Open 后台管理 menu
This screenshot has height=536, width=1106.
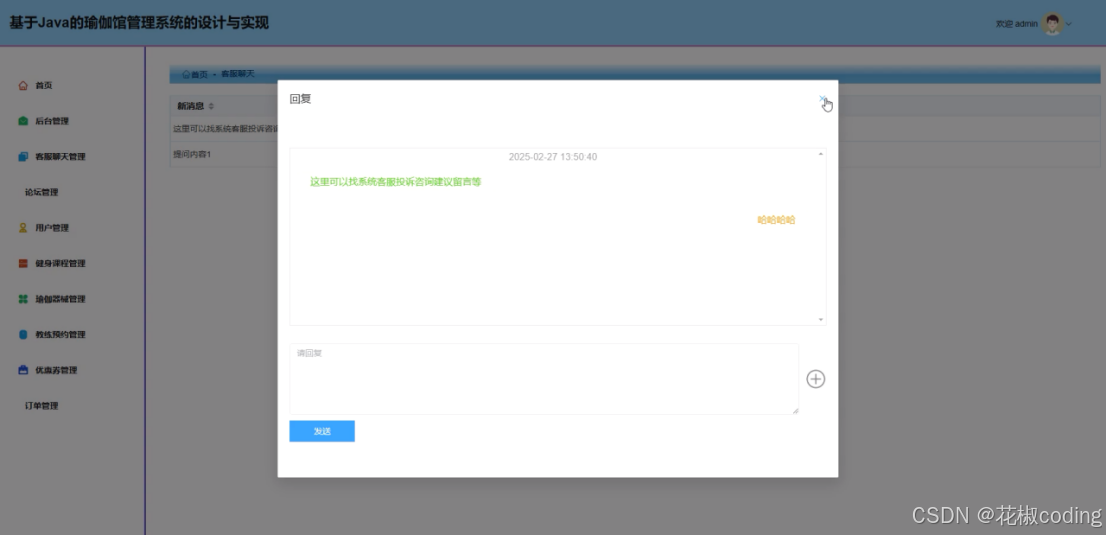click(52, 121)
